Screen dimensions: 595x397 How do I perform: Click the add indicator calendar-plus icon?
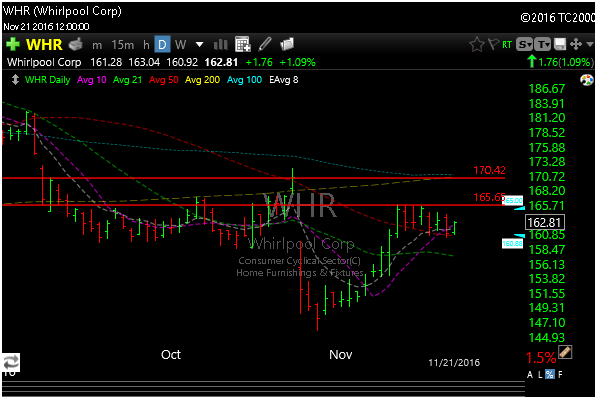tap(242, 44)
